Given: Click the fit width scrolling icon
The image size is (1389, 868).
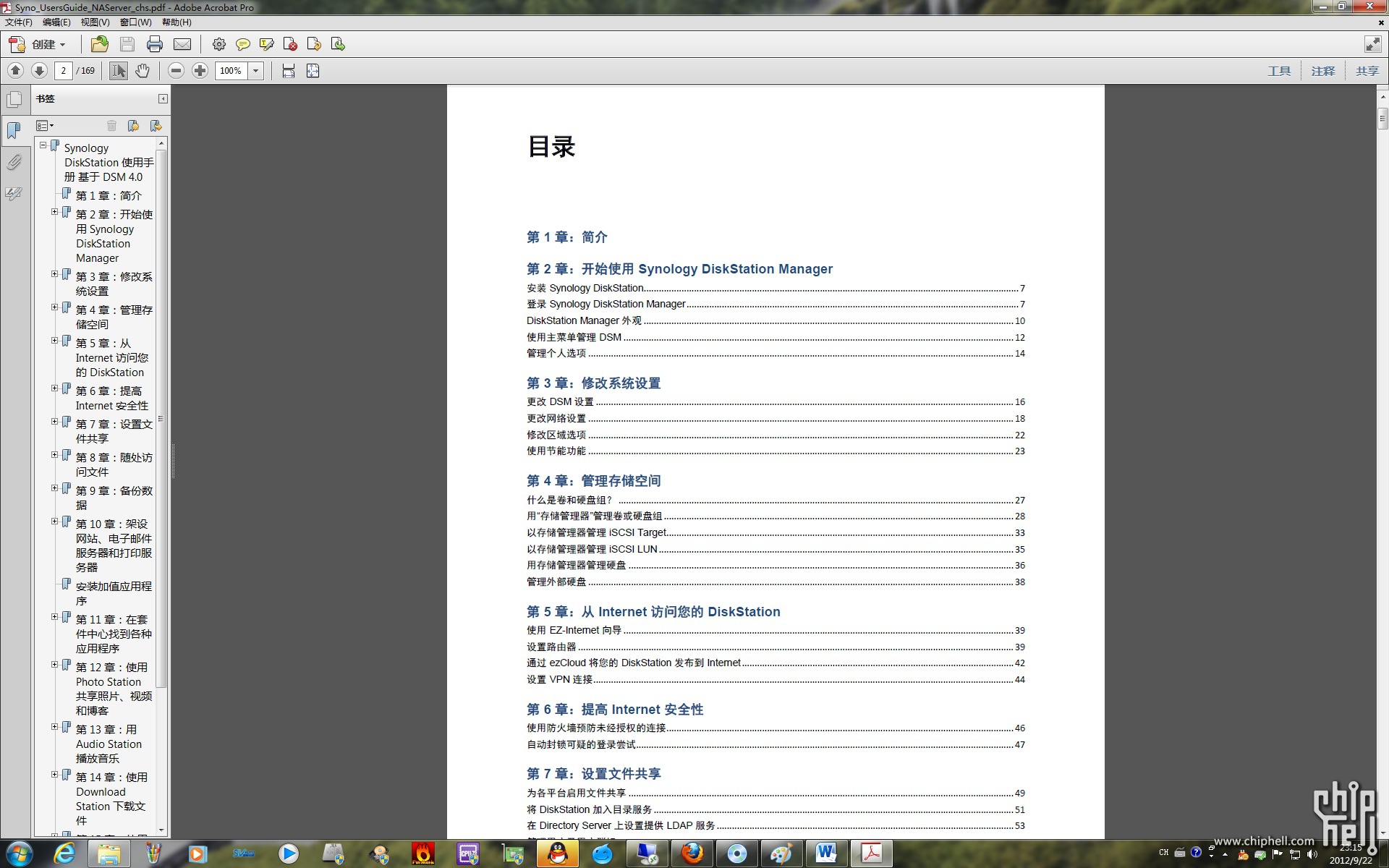Looking at the screenshot, I should (x=289, y=70).
